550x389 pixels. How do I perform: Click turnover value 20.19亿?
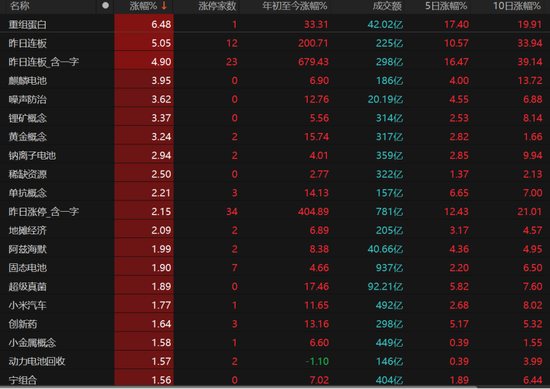(385, 99)
